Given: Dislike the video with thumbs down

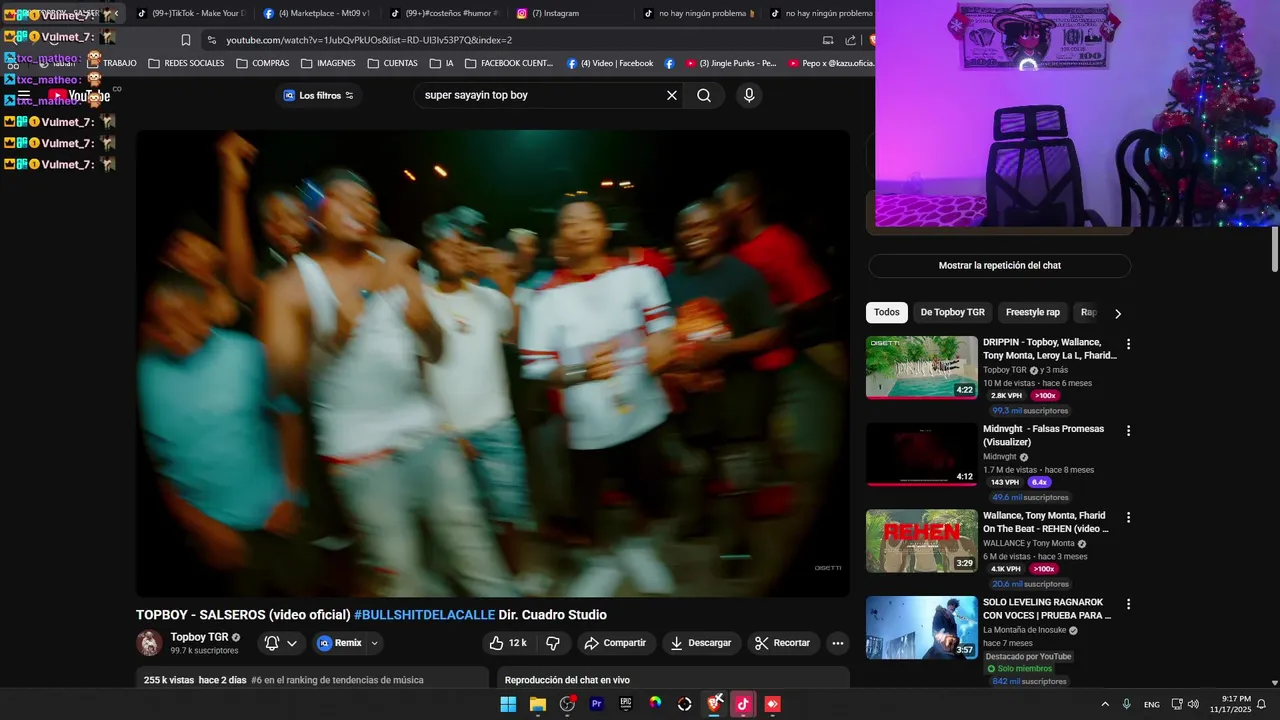Looking at the screenshot, I should [x=553, y=643].
